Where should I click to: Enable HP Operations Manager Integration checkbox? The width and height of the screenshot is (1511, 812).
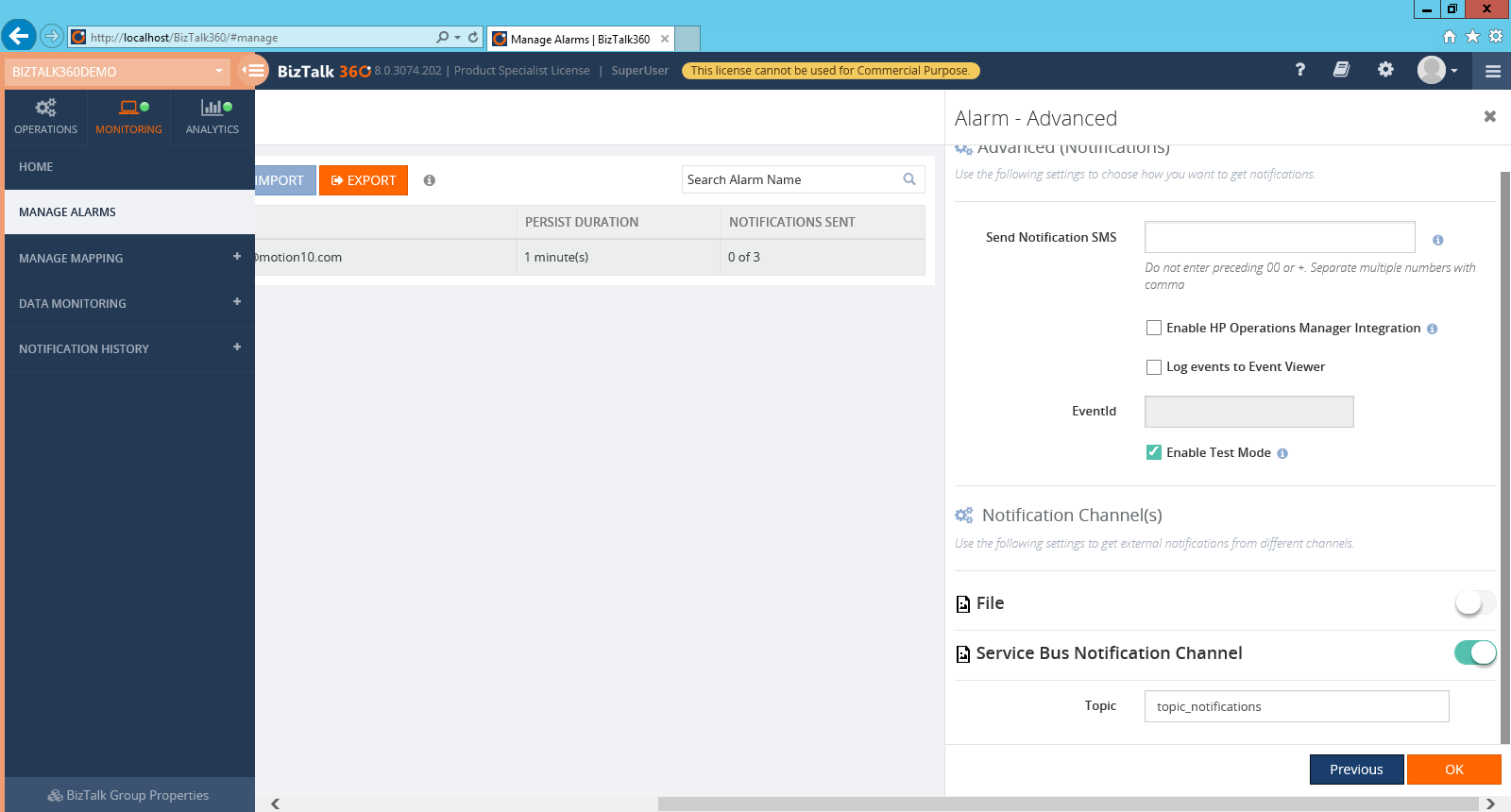(x=1154, y=328)
